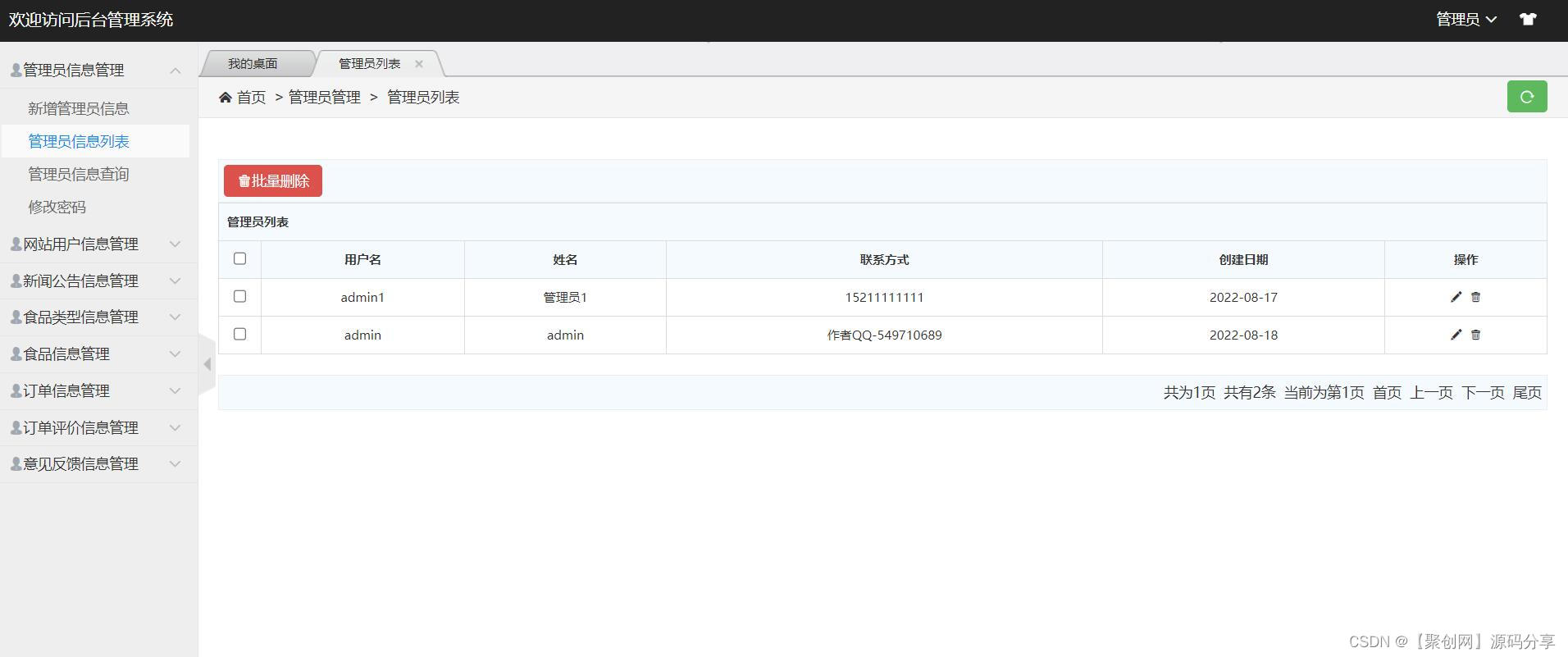Click the 用户名 column header
This screenshot has height=657, width=1568.
tap(362, 260)
